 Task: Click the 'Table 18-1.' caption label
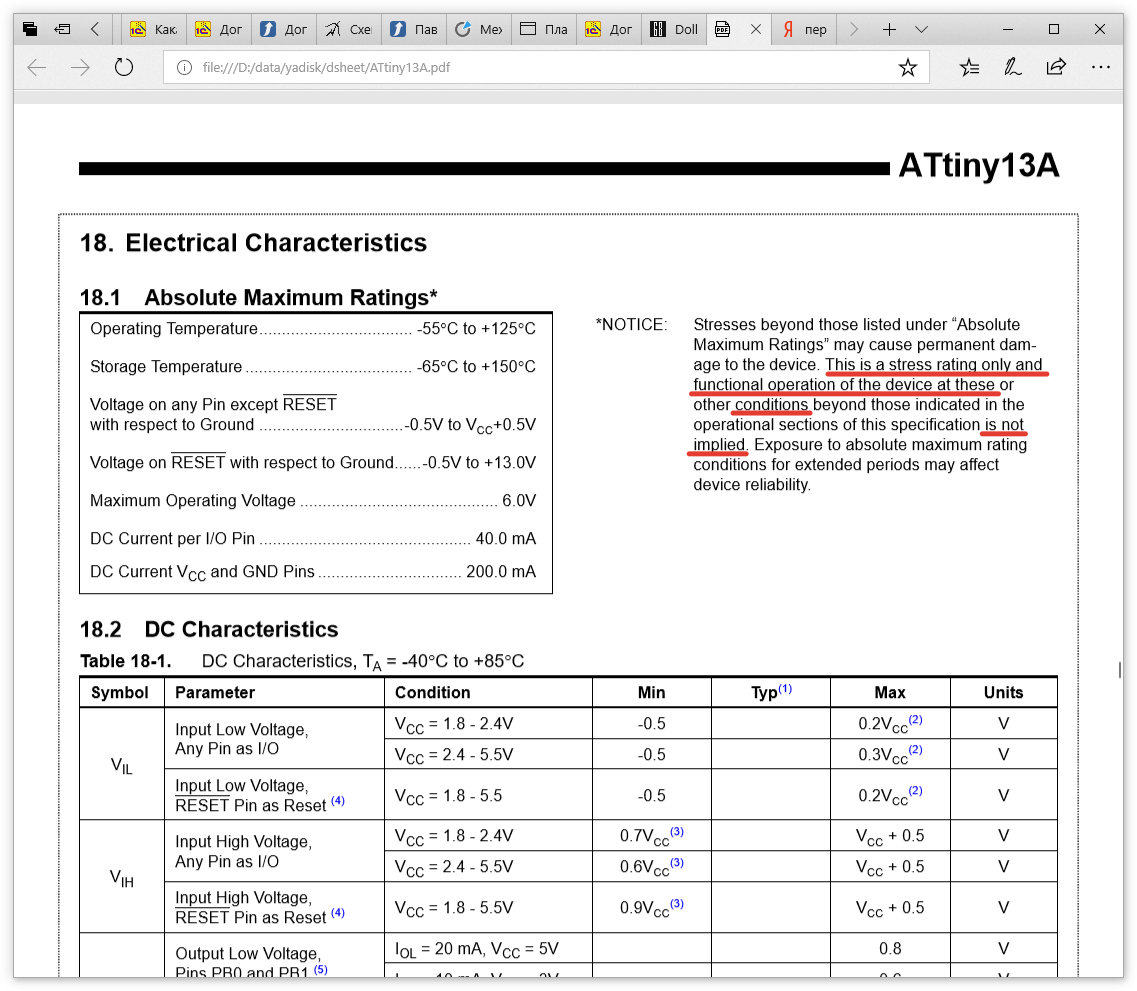(x=125, y=661)
